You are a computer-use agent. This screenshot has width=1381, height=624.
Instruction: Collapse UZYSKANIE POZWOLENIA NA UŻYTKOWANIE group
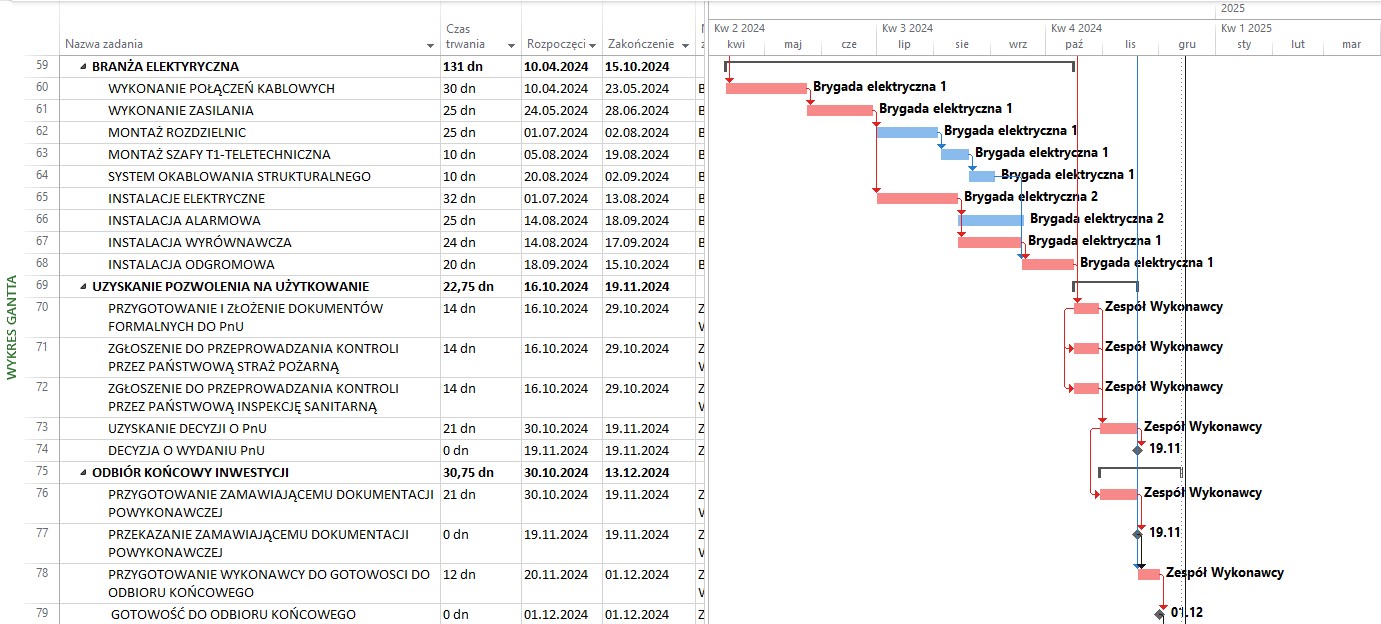pyautogui.click(x=83, y=286)
